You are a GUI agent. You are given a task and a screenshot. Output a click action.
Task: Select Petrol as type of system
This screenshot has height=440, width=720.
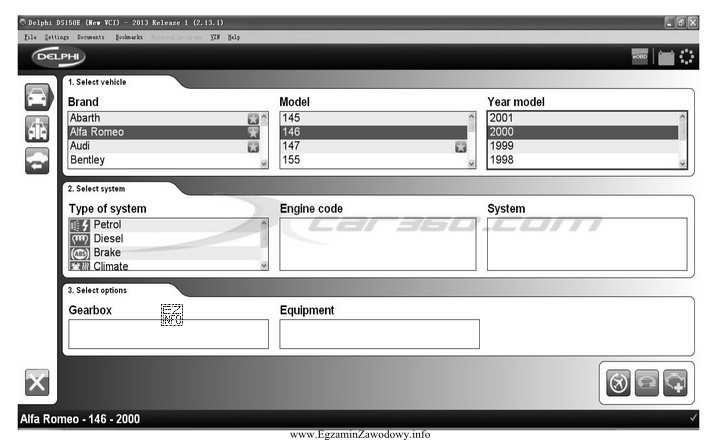[x=164, y=225]
